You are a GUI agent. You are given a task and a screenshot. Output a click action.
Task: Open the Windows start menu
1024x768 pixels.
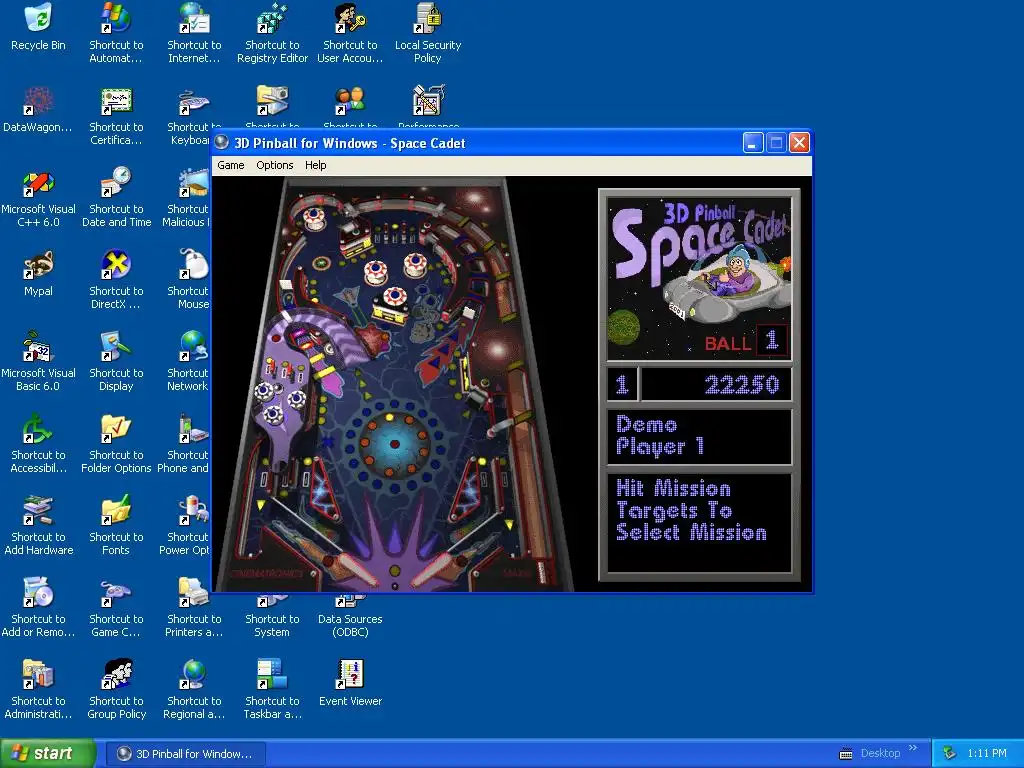click(47, 754)
